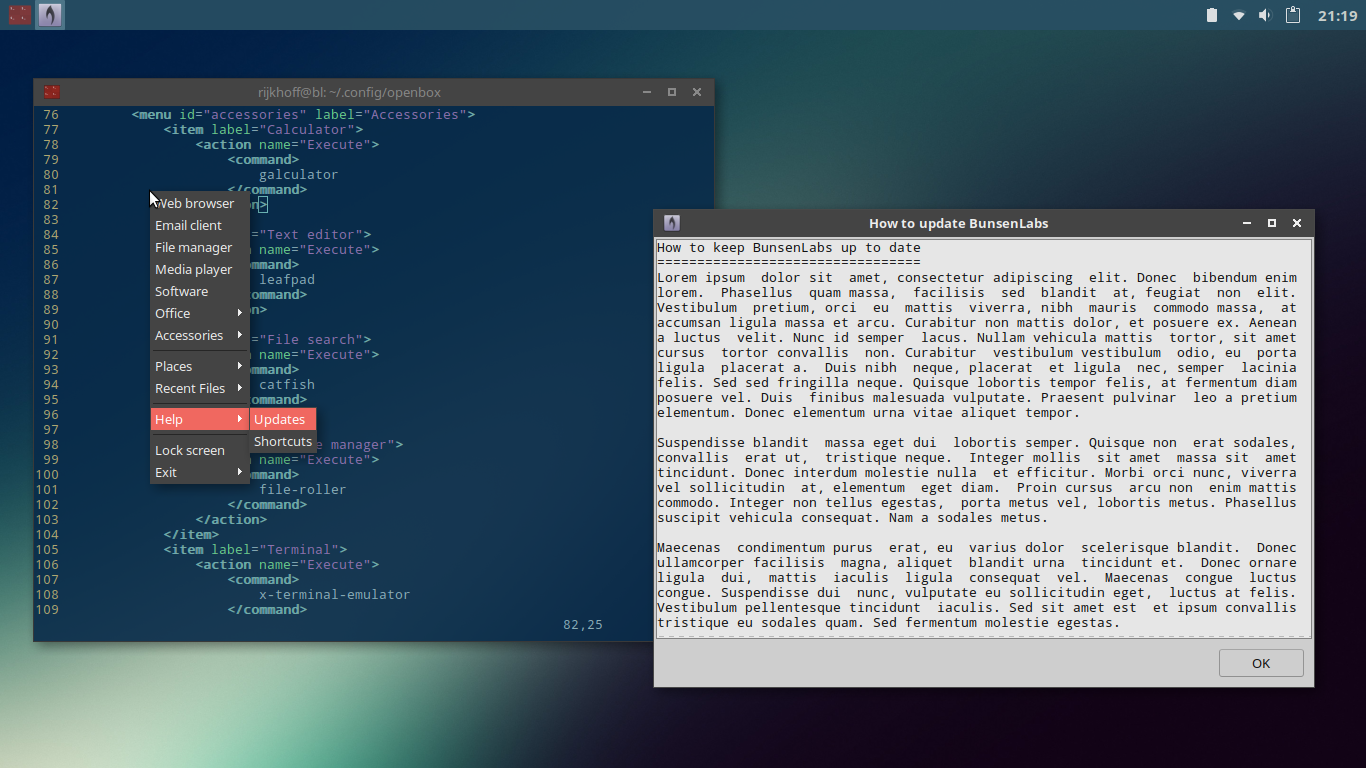Click the catfish line in the editor

(287, 384)
